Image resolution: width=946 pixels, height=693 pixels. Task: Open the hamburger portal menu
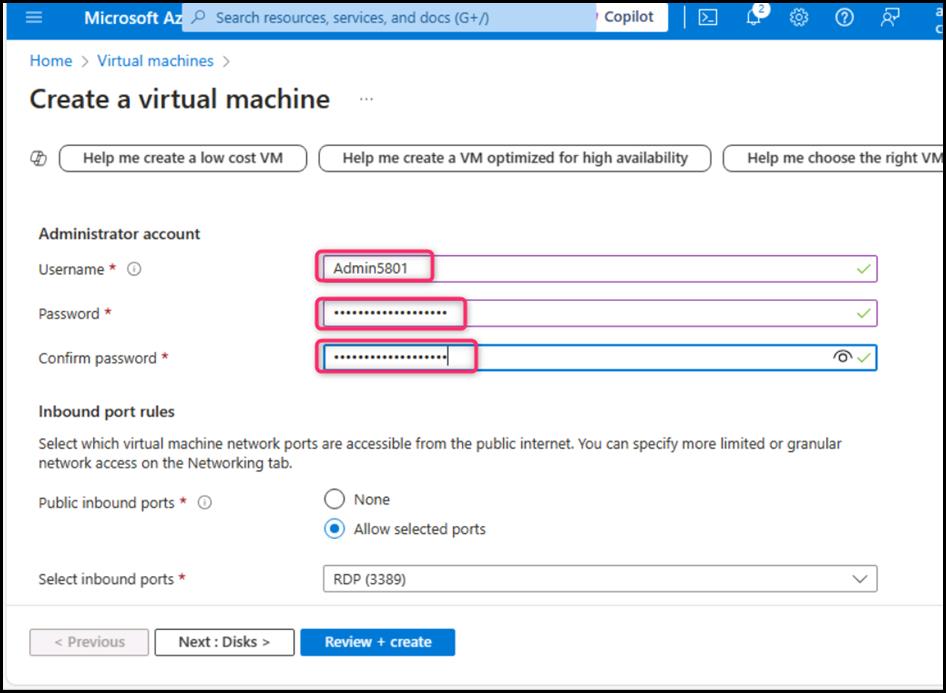tap(34, 18)
